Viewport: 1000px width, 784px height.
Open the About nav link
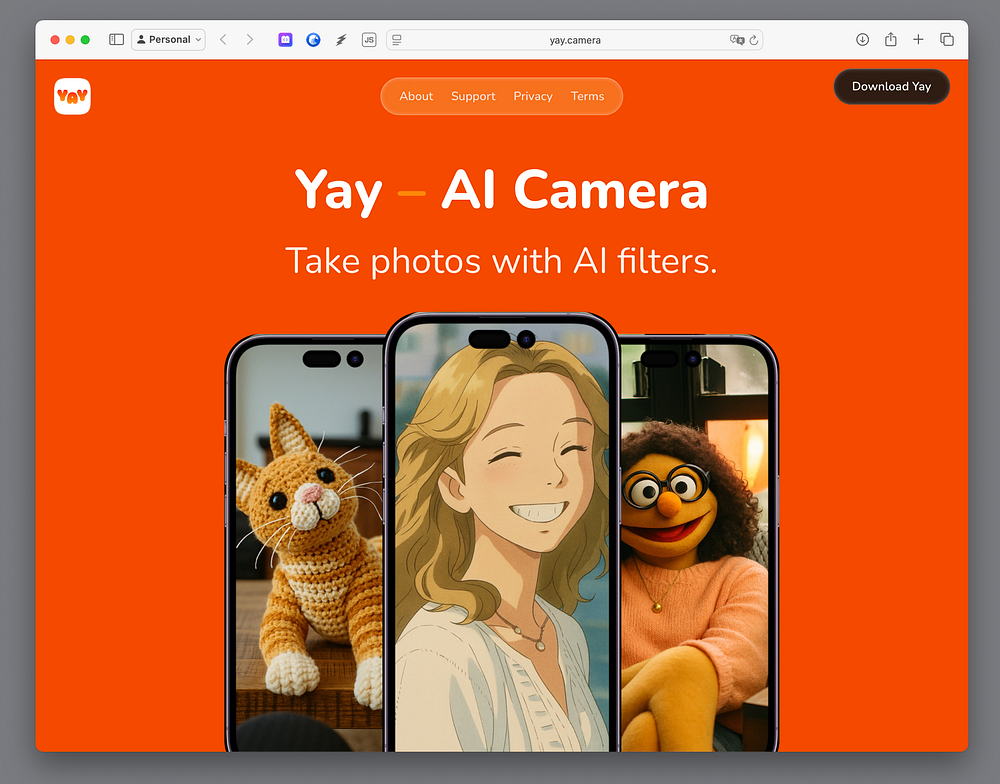tap(416, 96)
